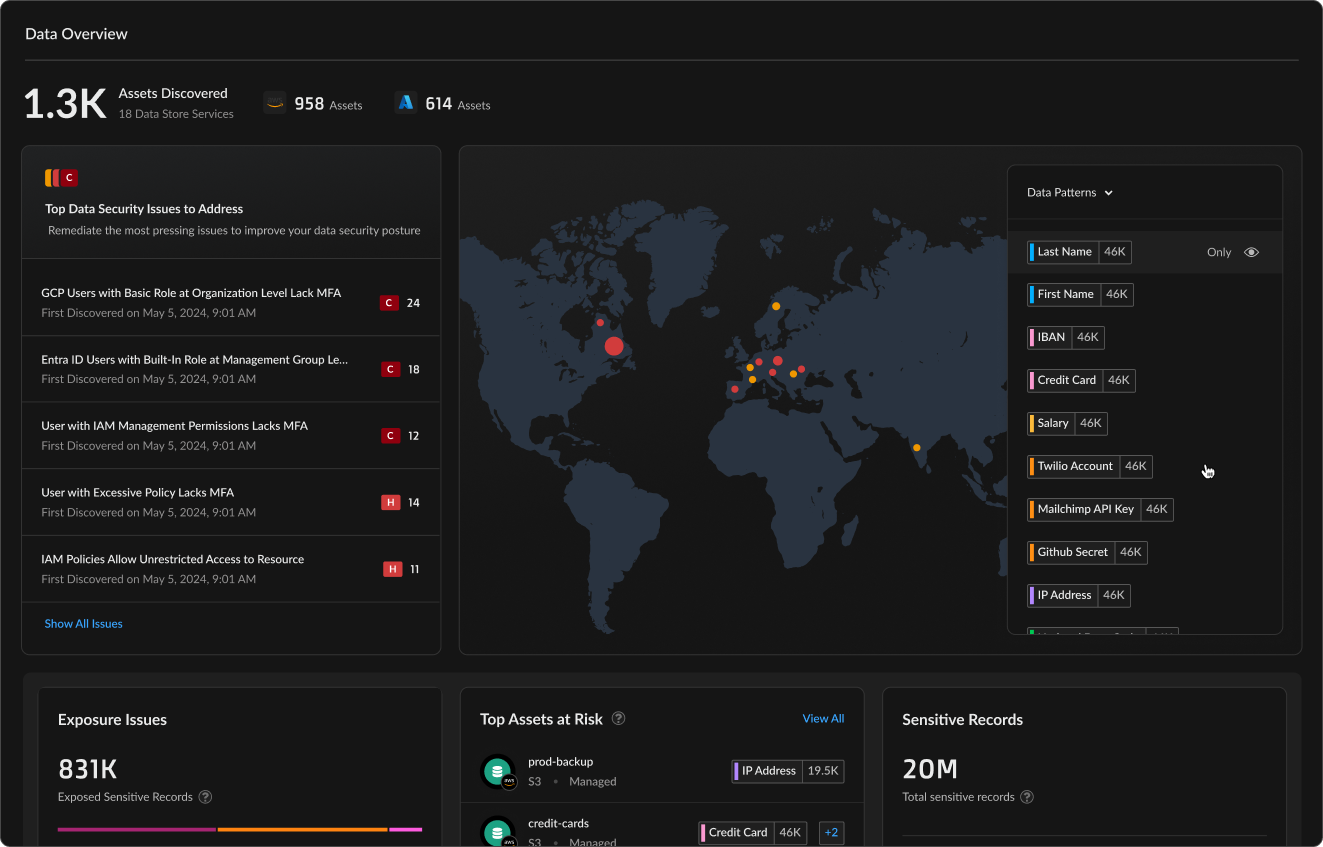Select the Mailchimp API Key pattern tag
The image size is (1323, 847).
pyautogui.click(x=1100, y=509)
